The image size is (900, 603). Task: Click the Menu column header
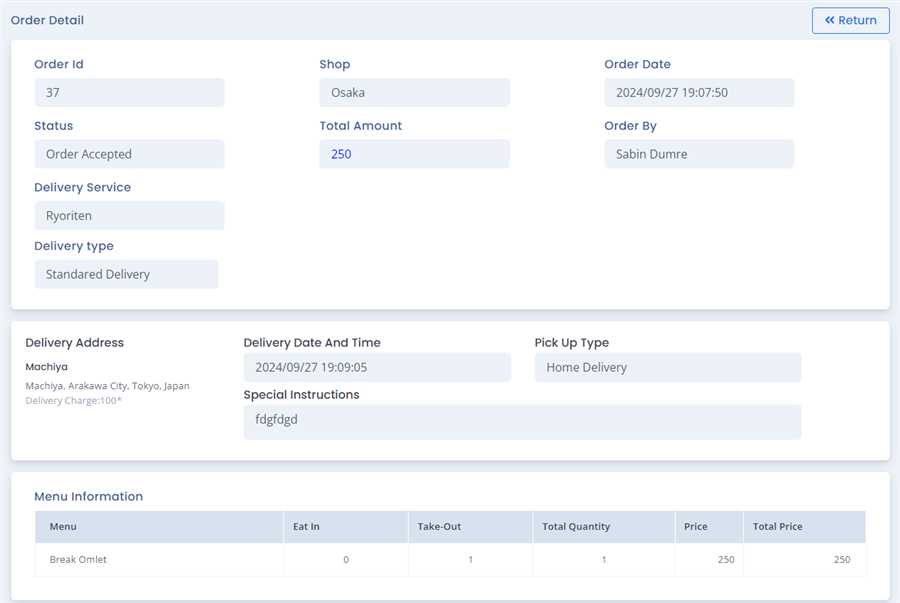(63, 527)
